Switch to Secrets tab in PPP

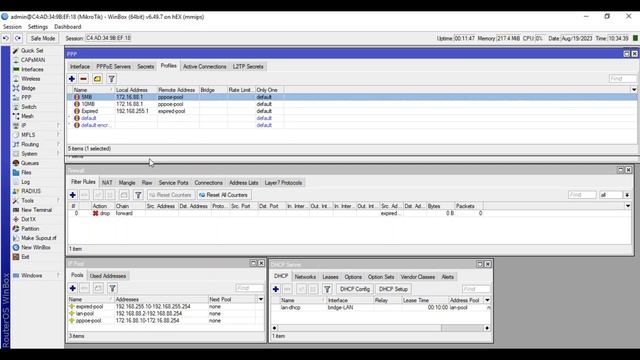pyautogui.click(x=146, y=67)
